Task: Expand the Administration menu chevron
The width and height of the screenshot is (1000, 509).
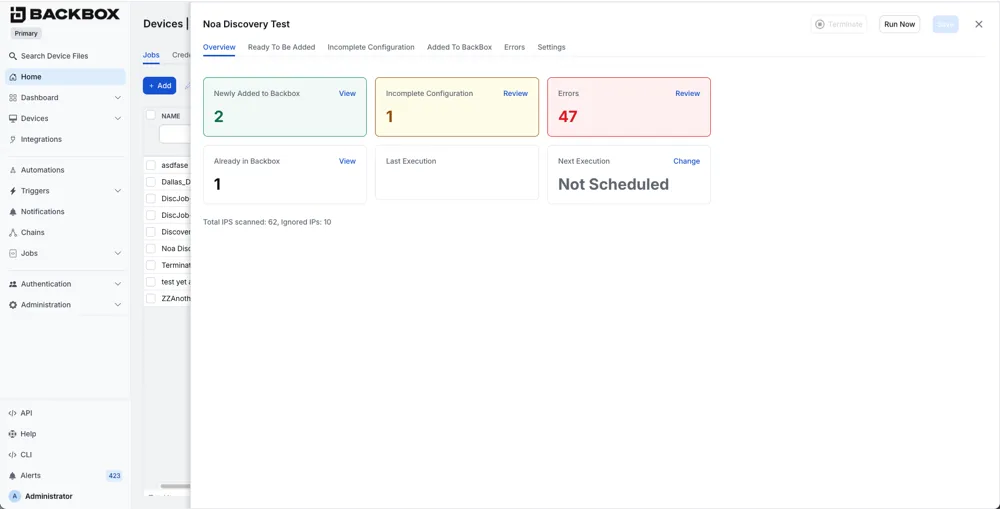Action: 117,305
